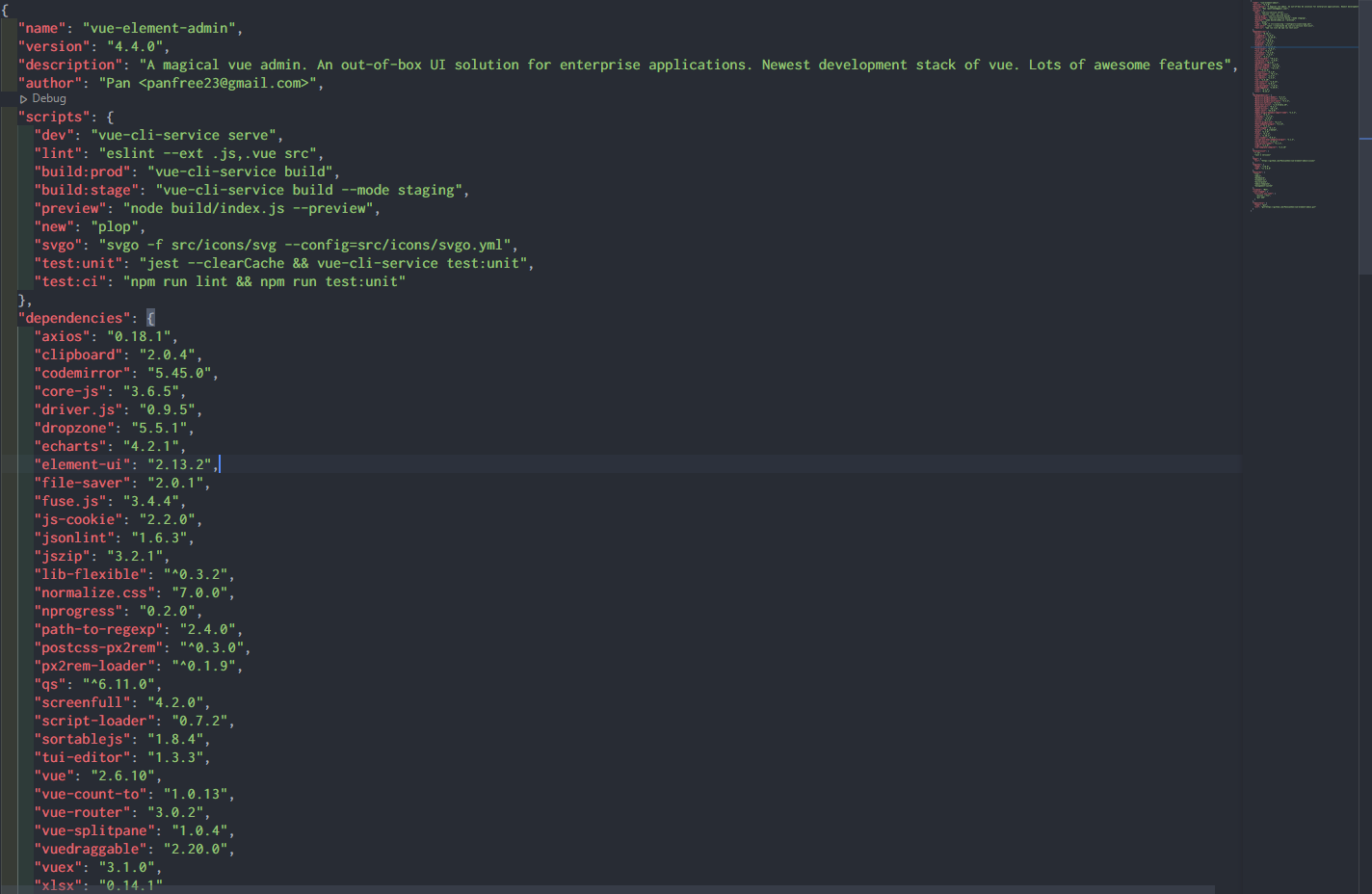Click the "lint" script key

point(58,153)
